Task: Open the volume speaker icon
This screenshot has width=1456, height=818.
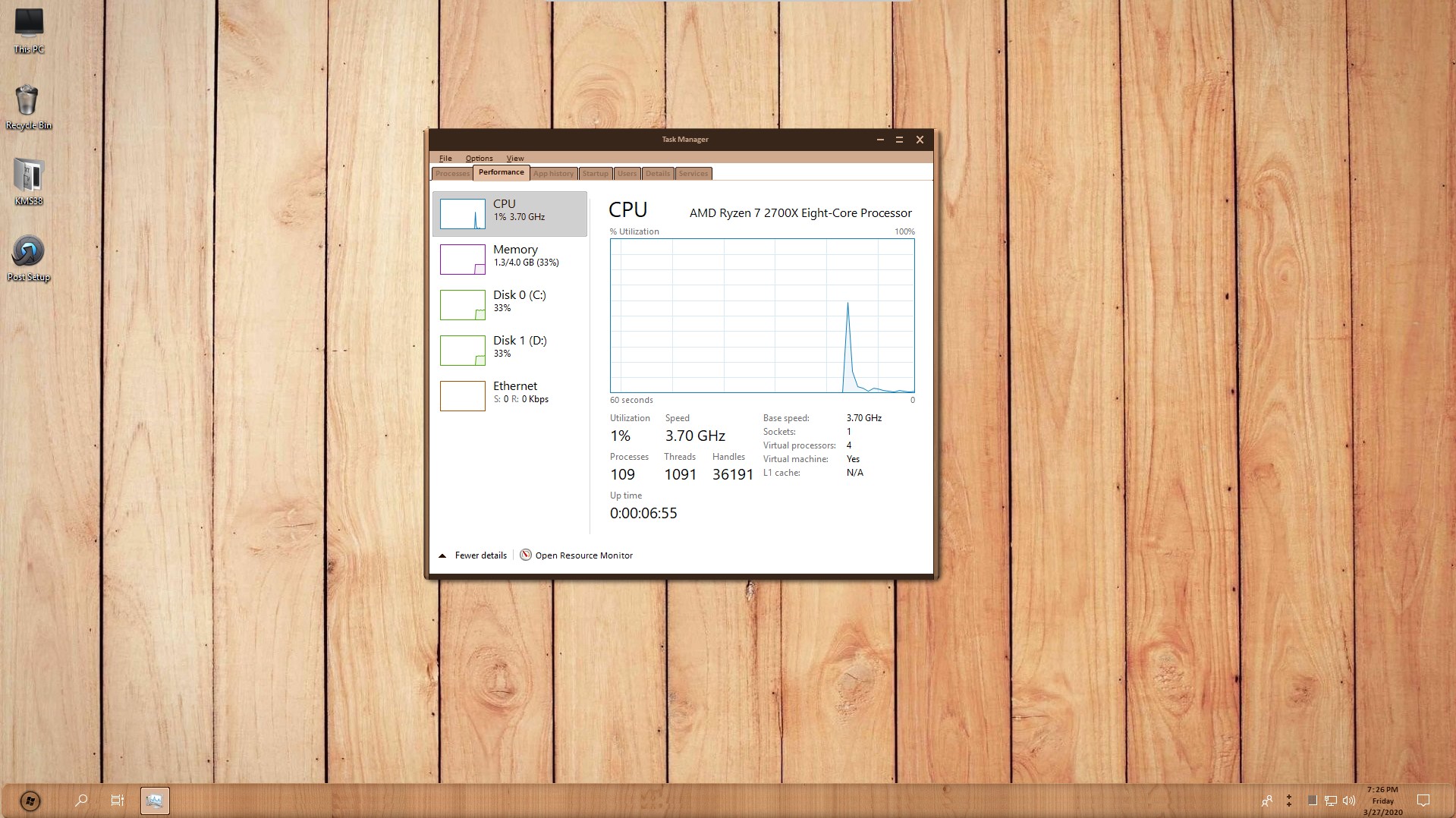Action: point(1348,801)
